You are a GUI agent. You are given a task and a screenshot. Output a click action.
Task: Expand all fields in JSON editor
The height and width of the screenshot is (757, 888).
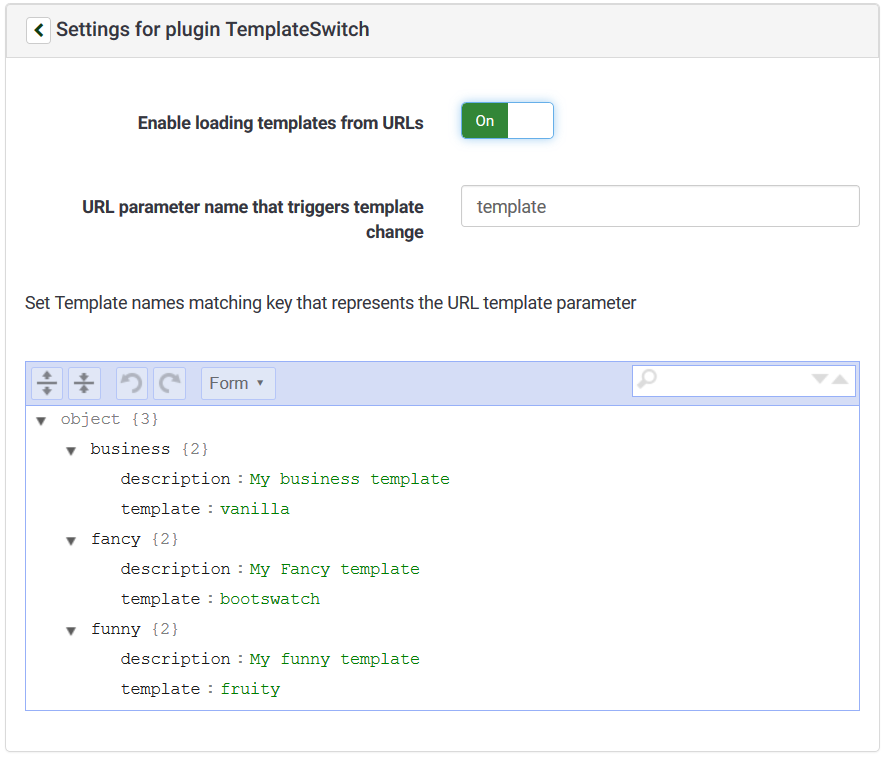(x=47, y=383)
